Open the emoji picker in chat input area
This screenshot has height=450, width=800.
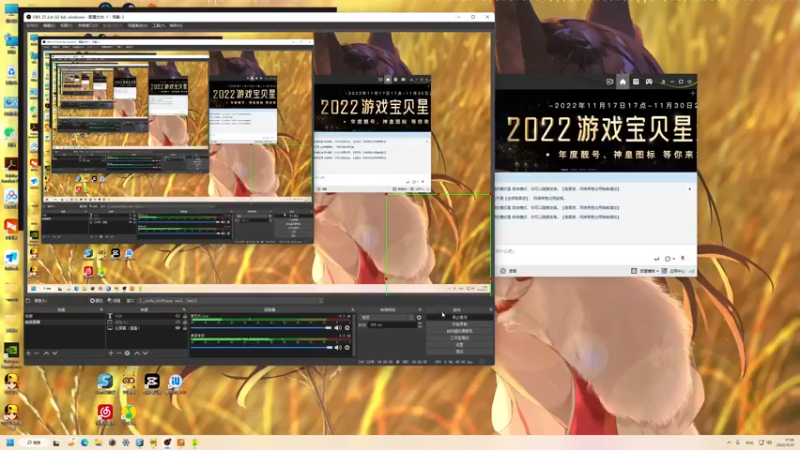[x=668, y=259]
